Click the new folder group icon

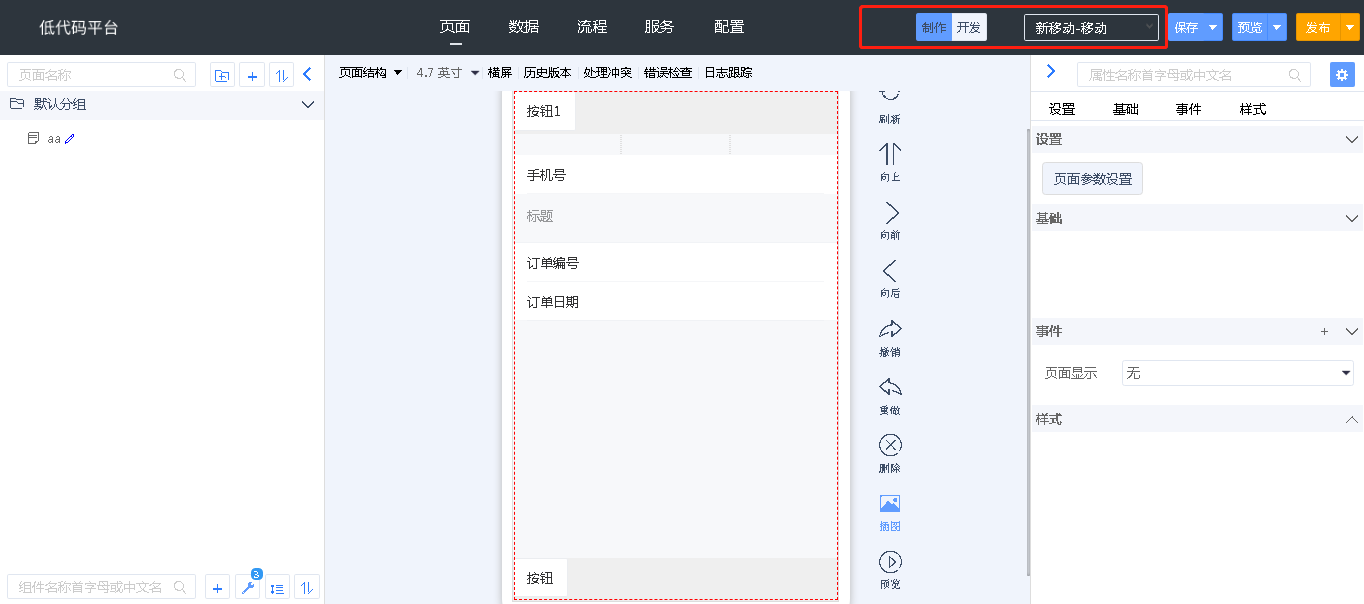[x=222, y=75]
